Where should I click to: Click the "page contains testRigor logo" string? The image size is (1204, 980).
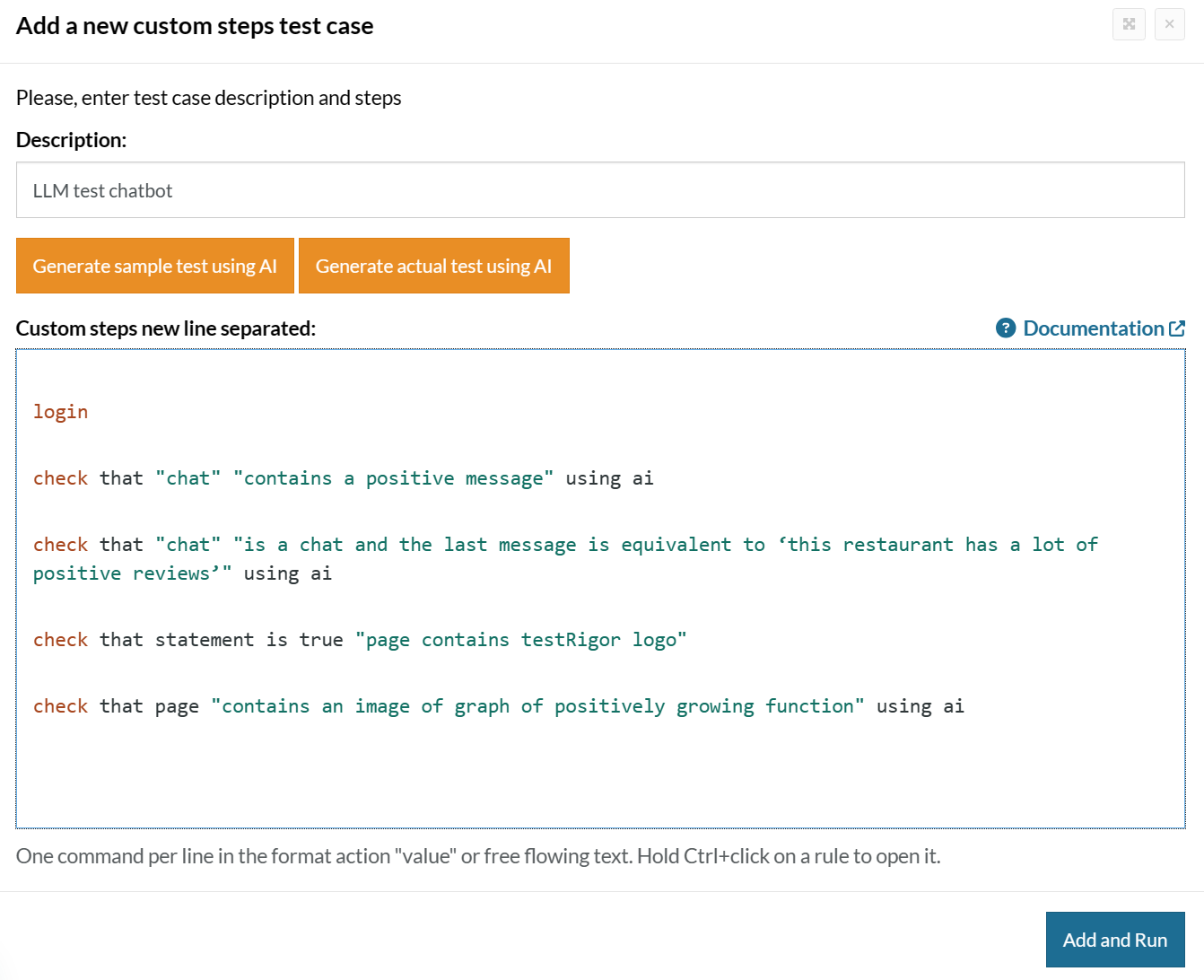pos(520,640)
